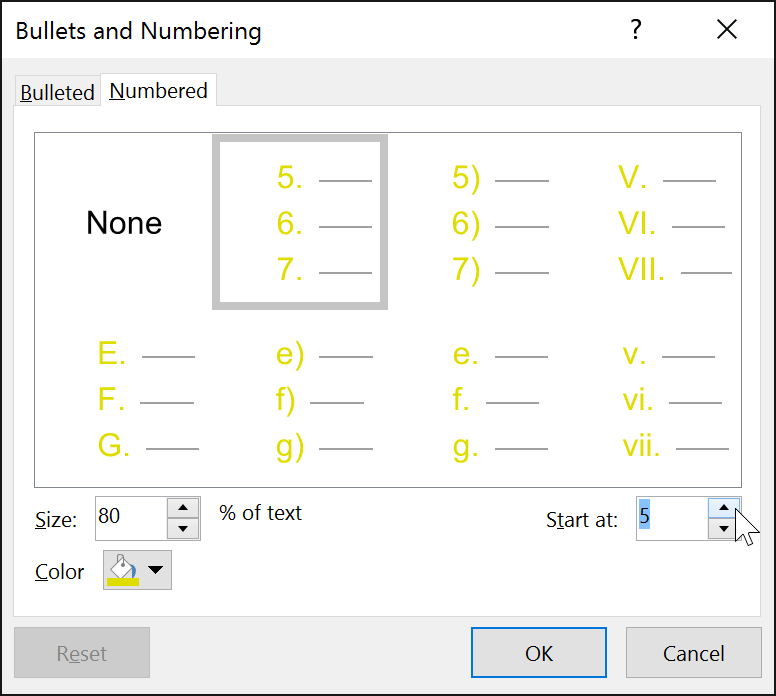Increase Size percentage with up arrow
This screenshot has width=776, height=696.
pos(182,507)
